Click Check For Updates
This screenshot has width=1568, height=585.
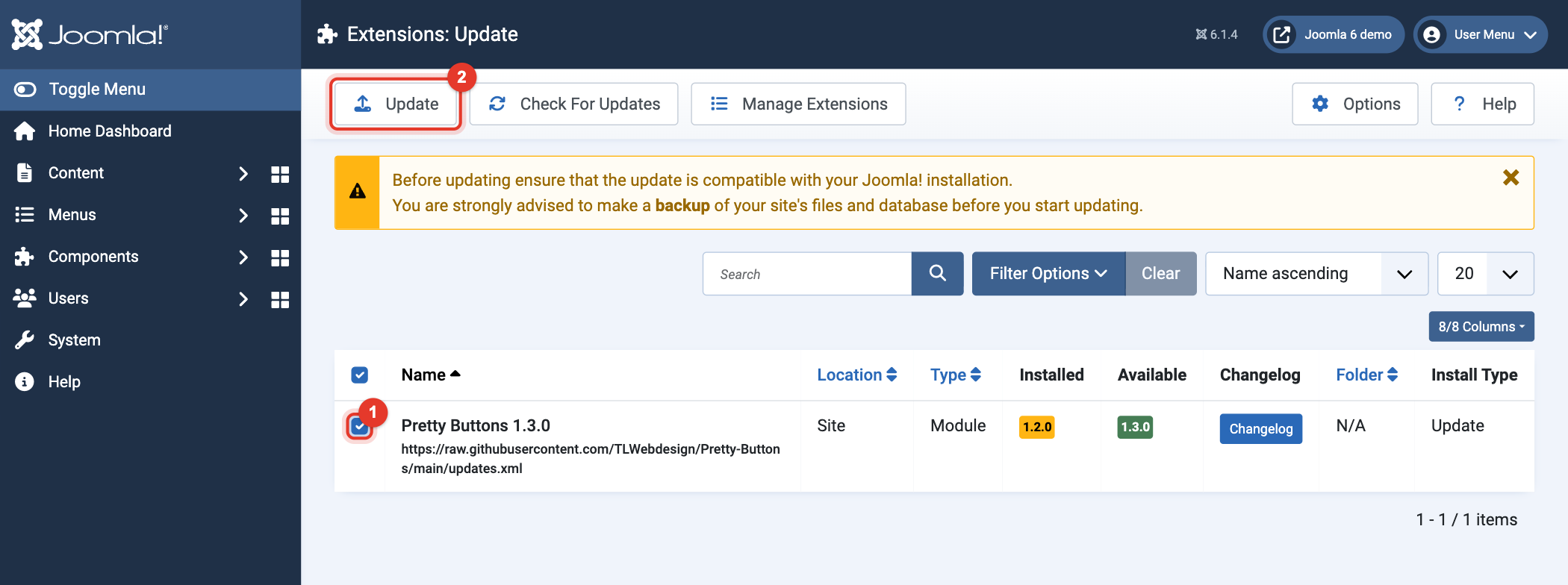pos(574,104)
